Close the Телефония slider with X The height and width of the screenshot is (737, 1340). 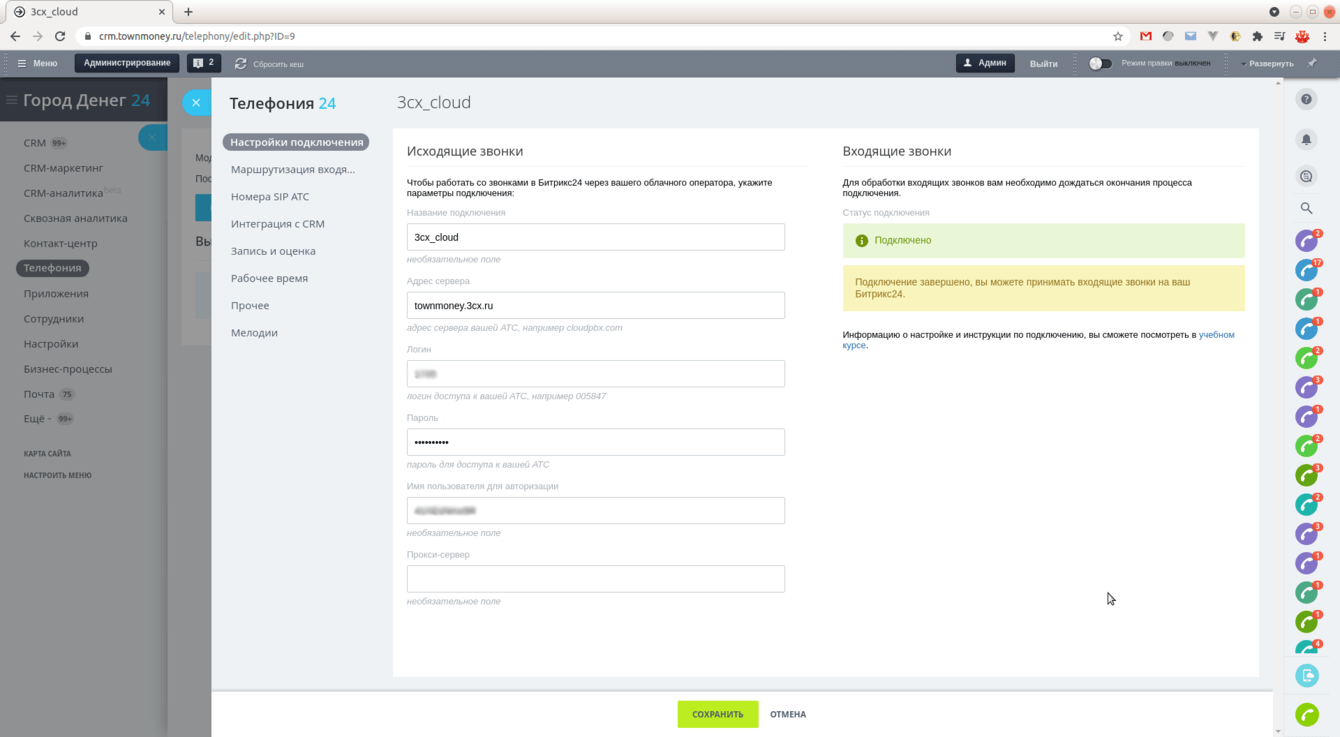click(x=196, y=102)
